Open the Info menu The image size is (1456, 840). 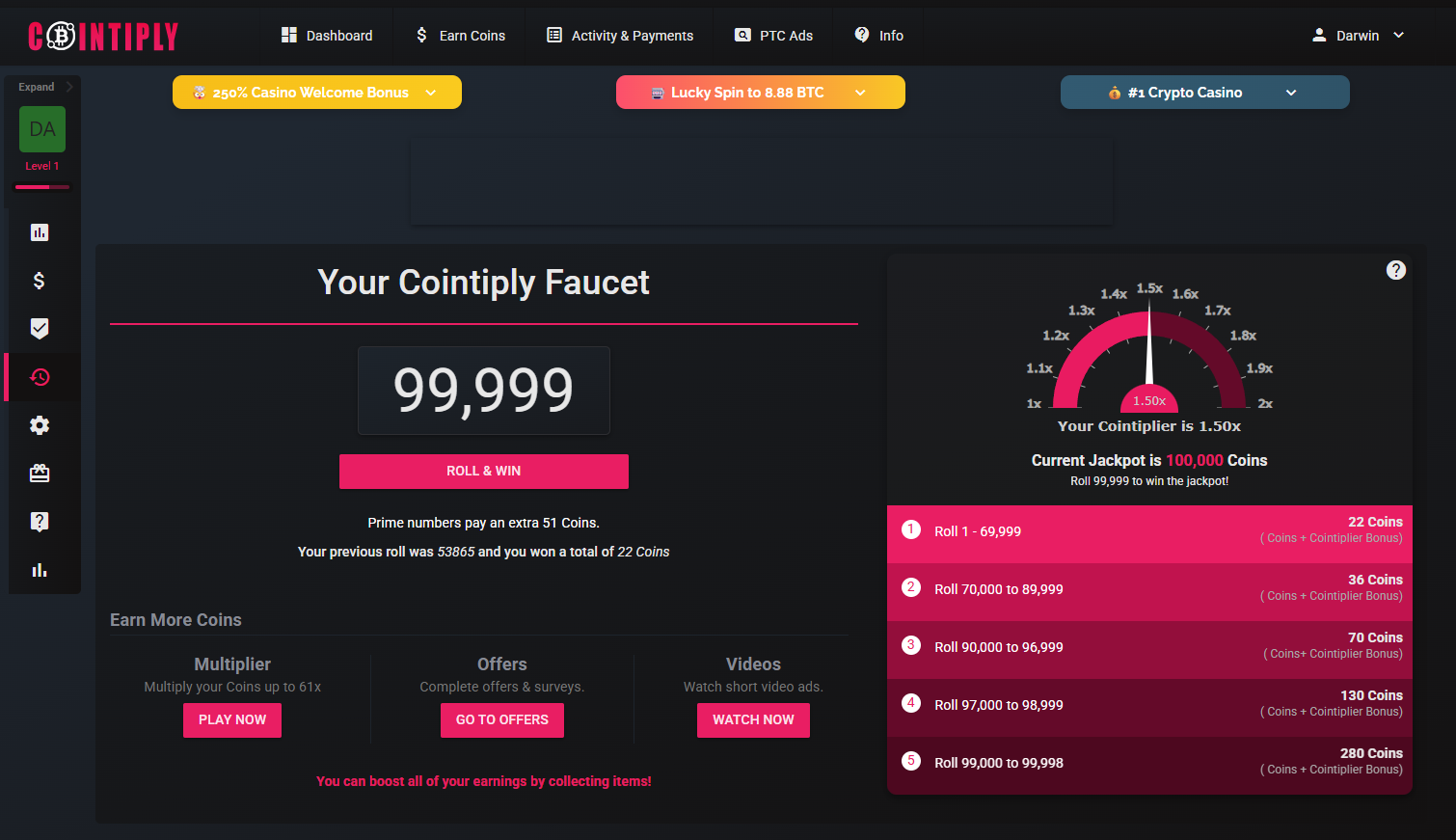click(878, 36)
